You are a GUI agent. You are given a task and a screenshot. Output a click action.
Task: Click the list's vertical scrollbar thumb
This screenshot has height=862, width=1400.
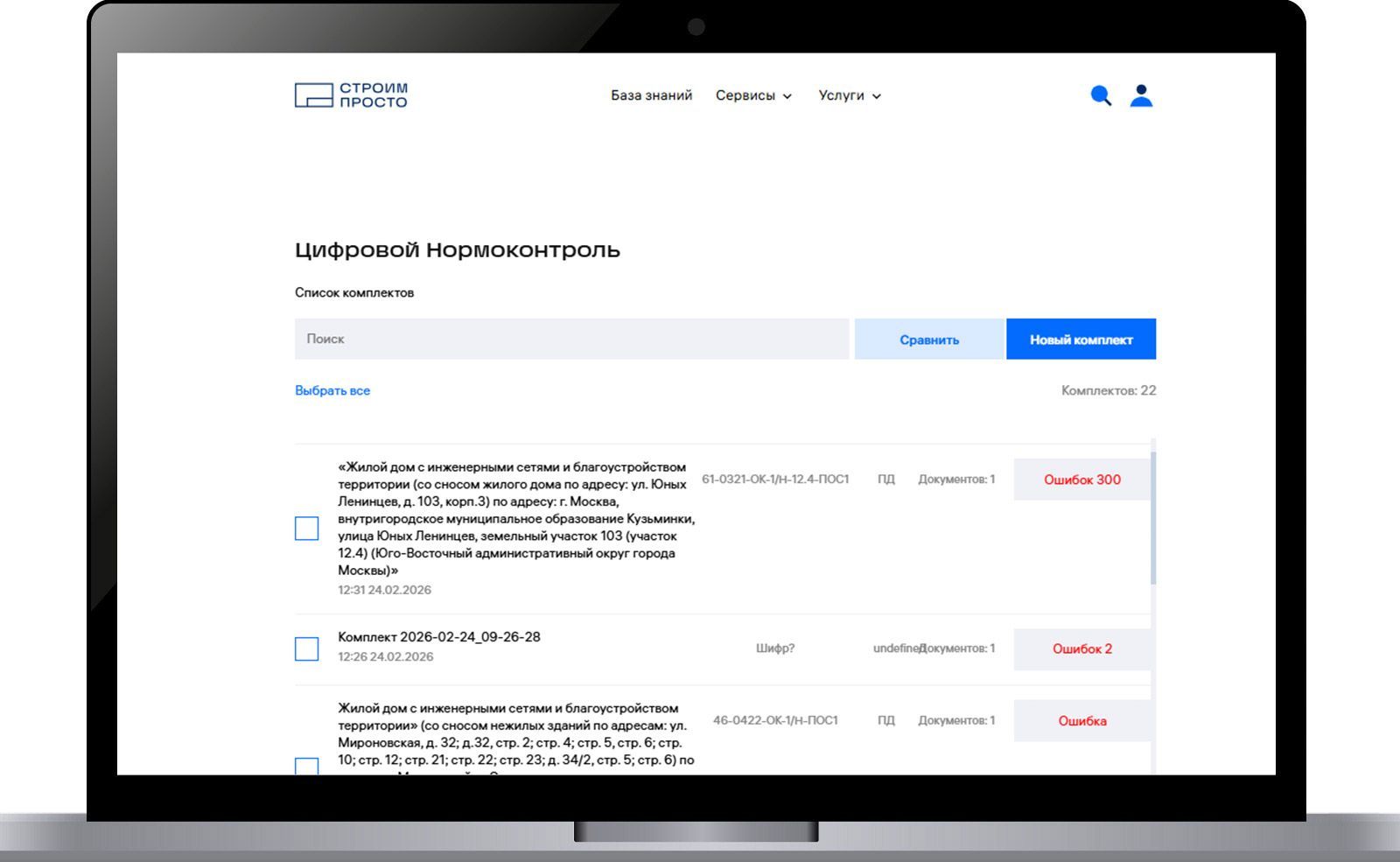click(1153, 518)
